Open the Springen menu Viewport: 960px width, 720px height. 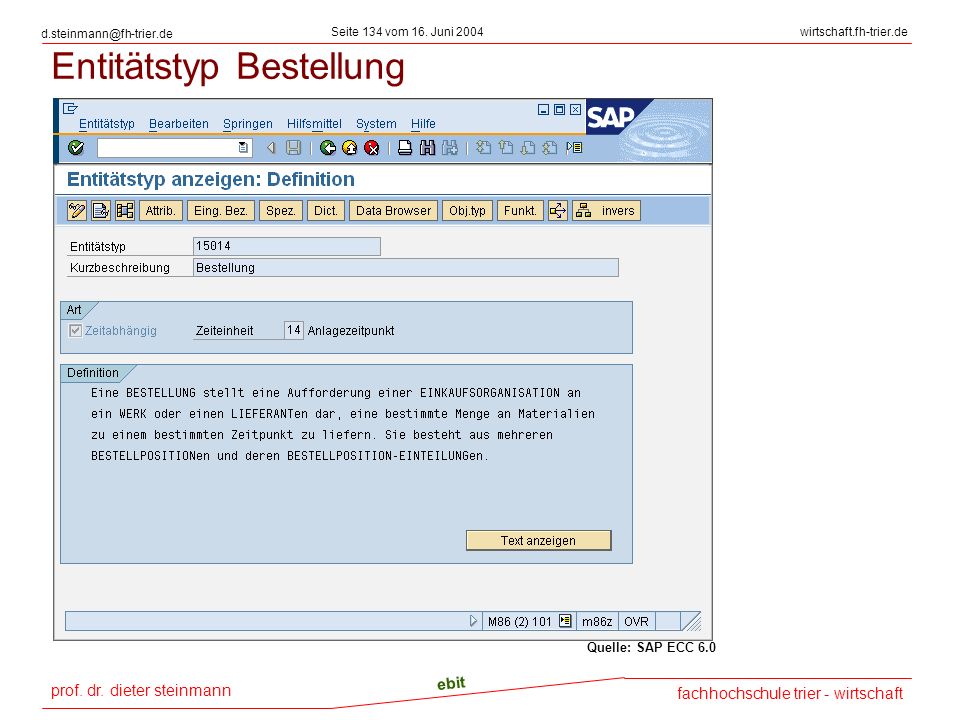(247, 124)
